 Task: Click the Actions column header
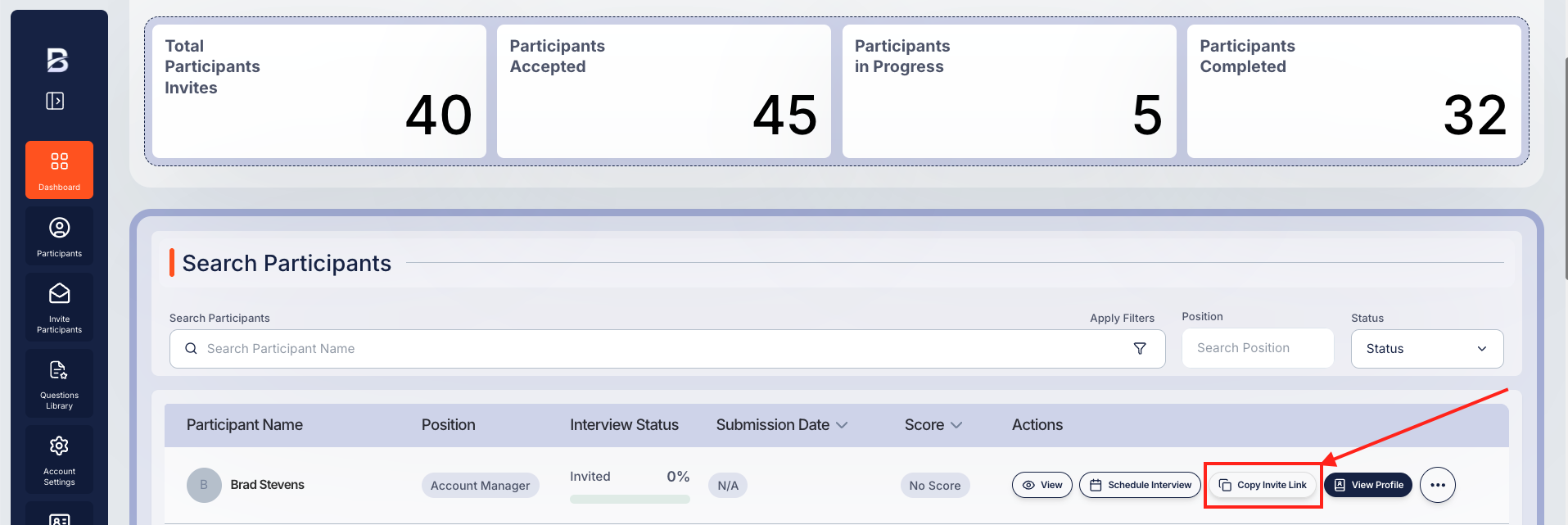pyautogui.click(x=1037, y=425)
